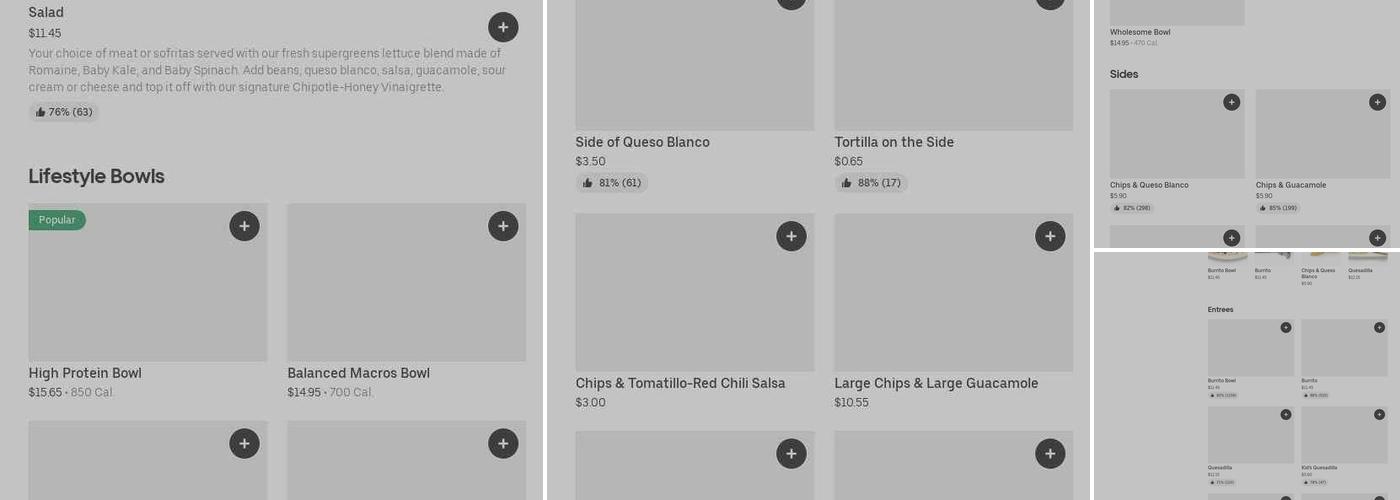
Task: Add the Entrees section Quesadilla
Action: point(1286,414)
